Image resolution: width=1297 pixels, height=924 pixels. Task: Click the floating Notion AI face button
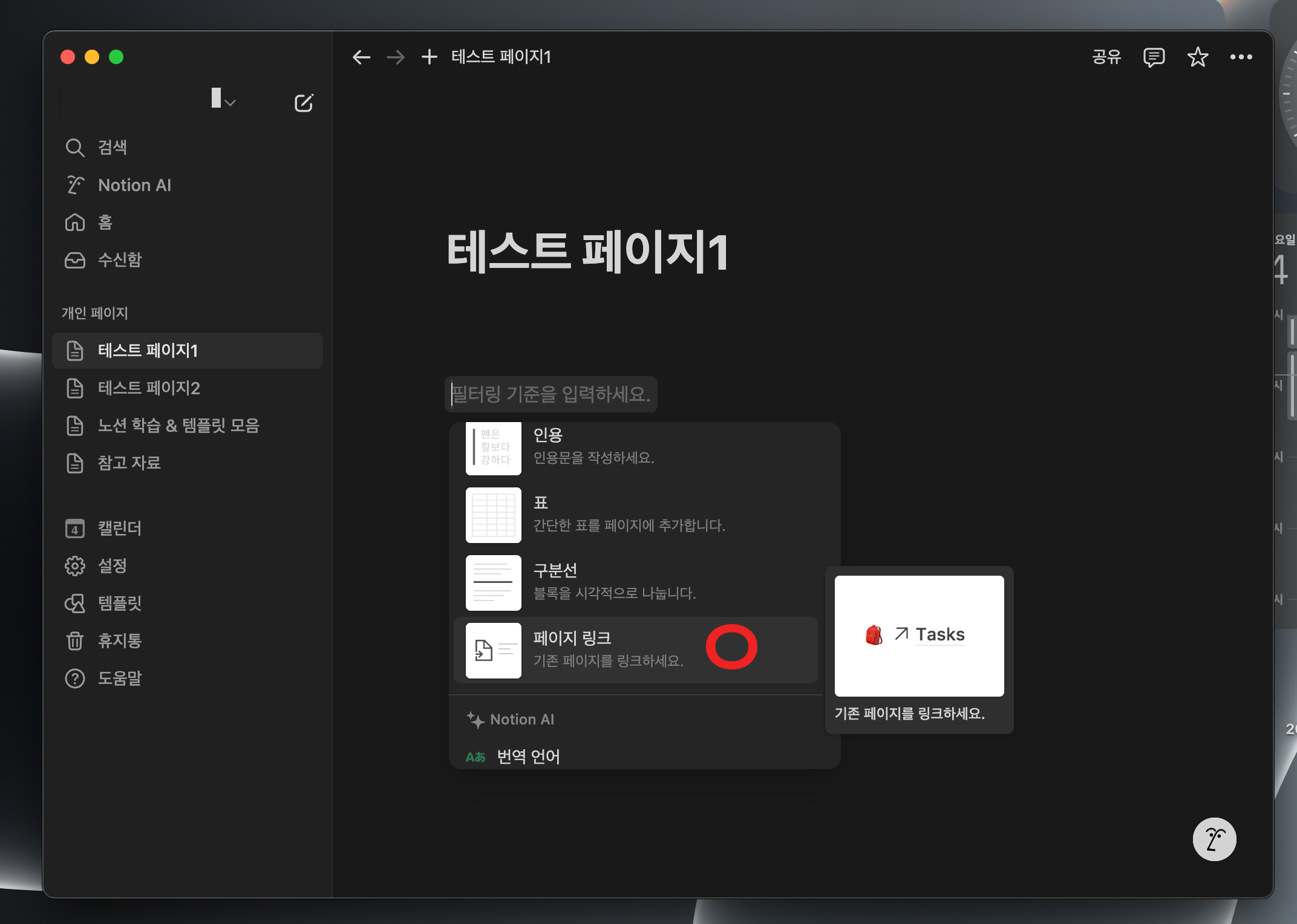click(x=1214, y=839)
